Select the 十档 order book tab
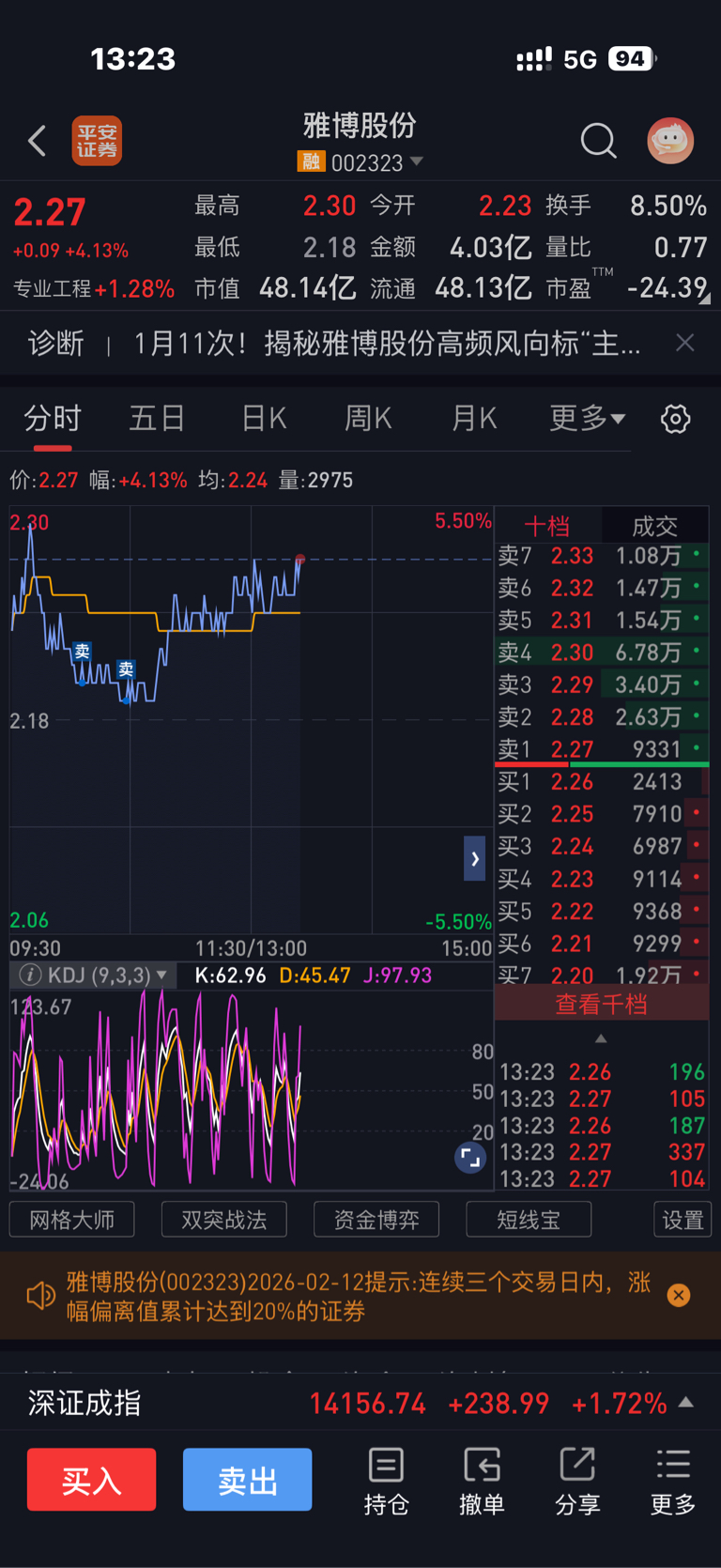 pyautogui.click(x=546, y=526)
